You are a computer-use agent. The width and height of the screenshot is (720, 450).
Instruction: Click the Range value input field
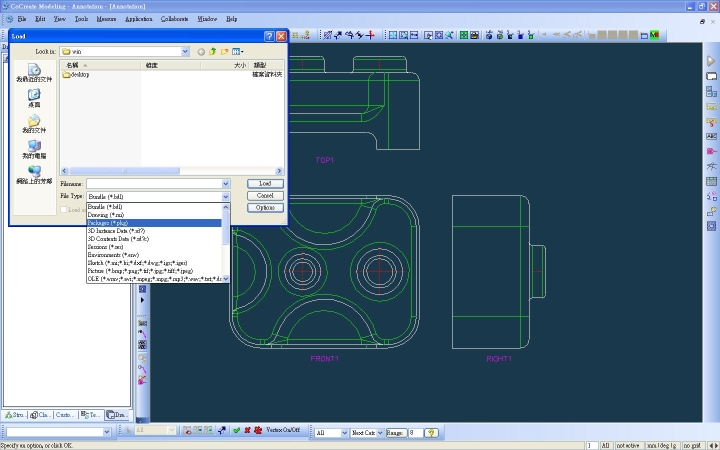[x=416, y=433]
